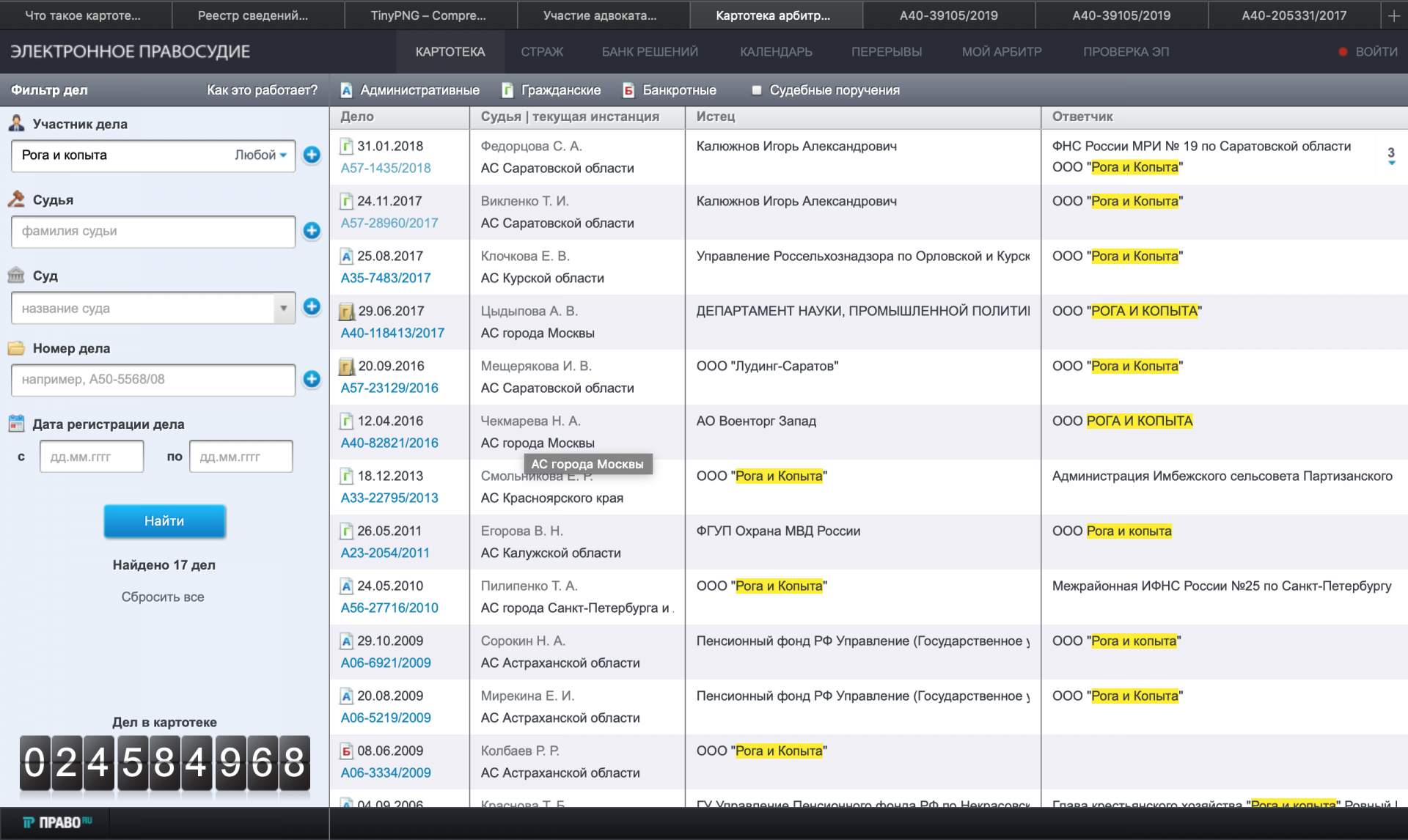
Task: Switch to КАРТОТЕКА tab
Action: 450,51
